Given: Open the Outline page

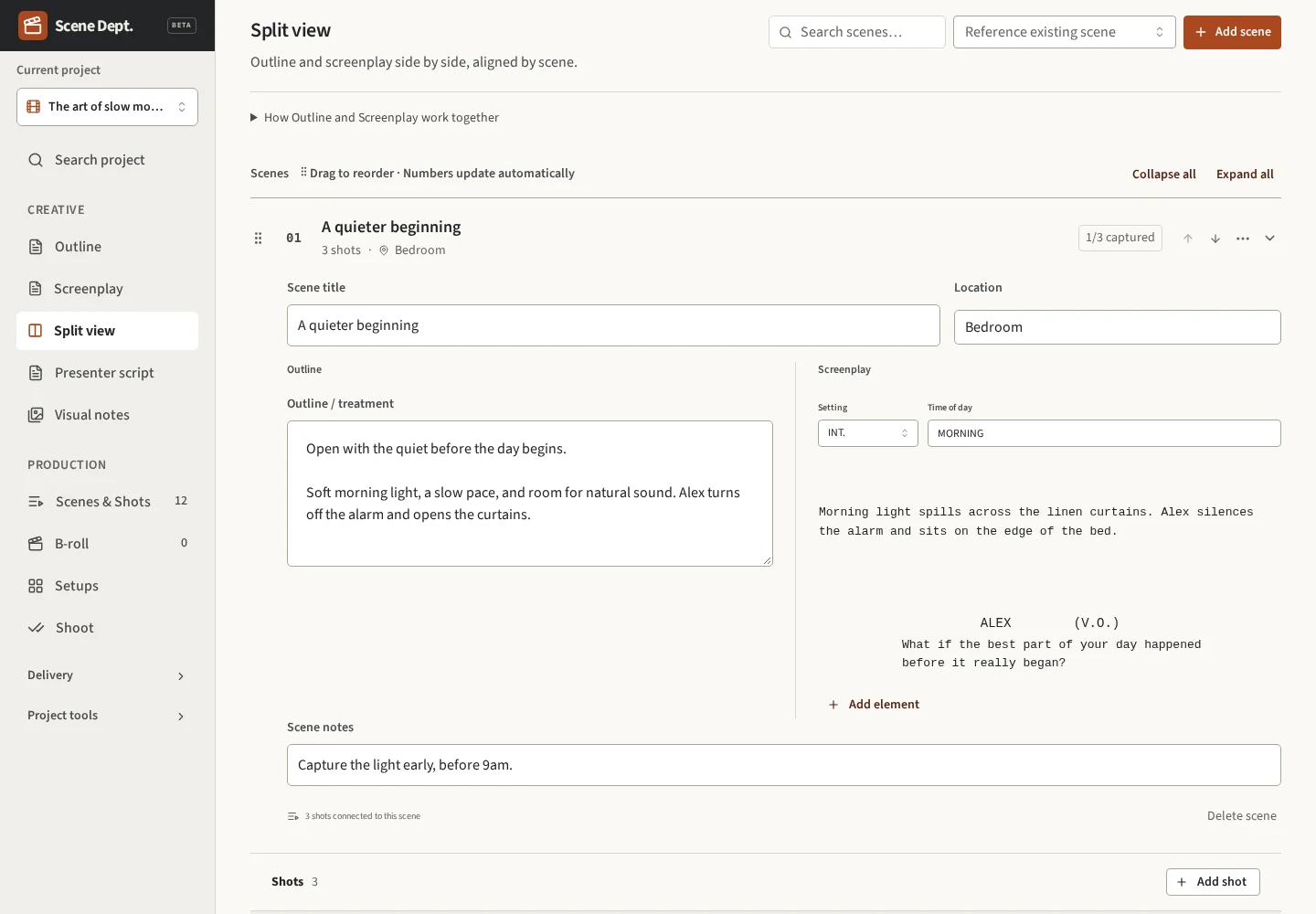Looking at the screenshot, I should point(107,247).
